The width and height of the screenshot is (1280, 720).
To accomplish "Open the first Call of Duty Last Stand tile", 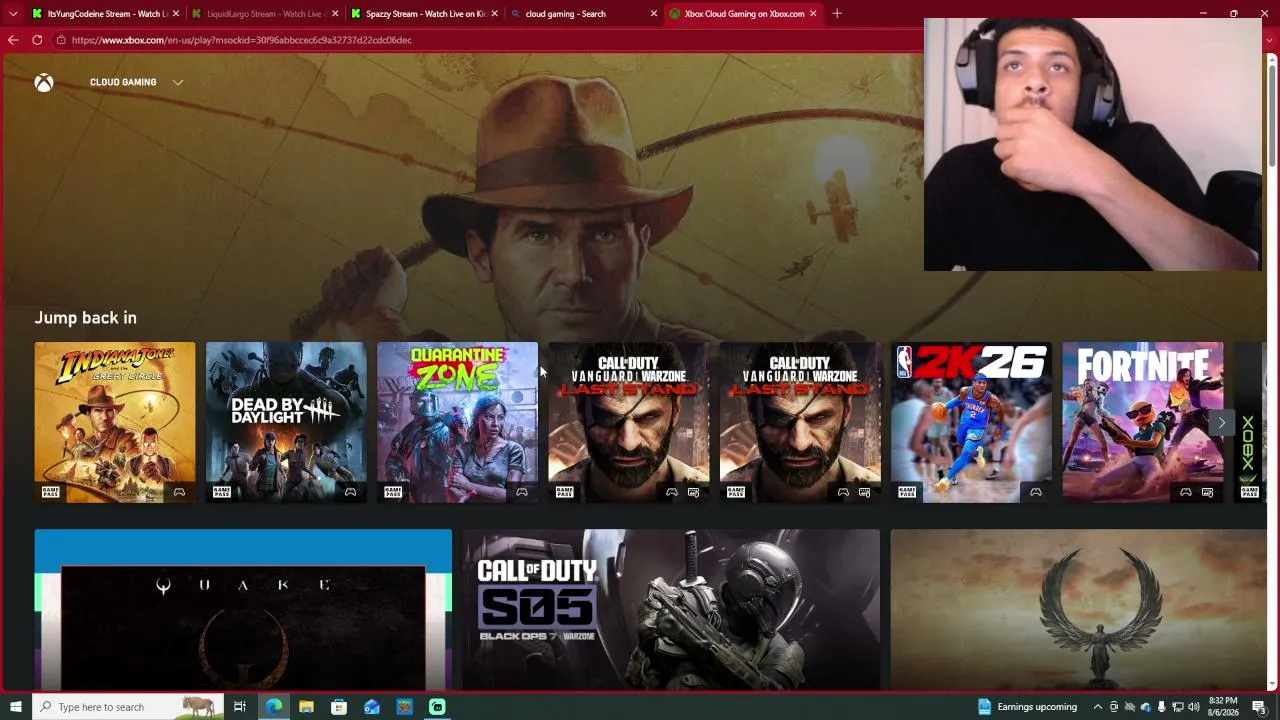I will pyautogui.click(x=629, y=422).
